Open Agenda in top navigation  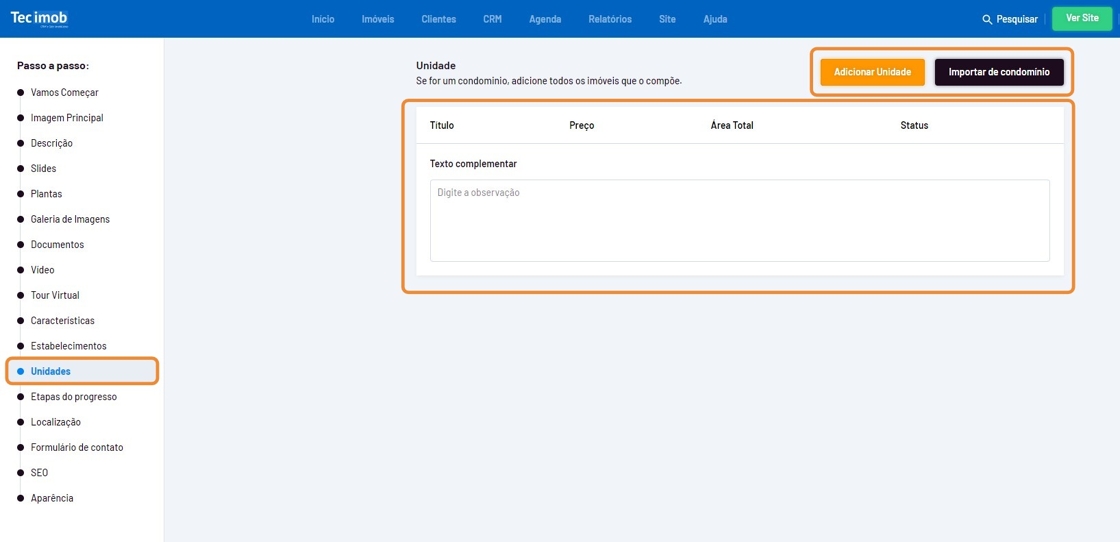(x=545, y=19)
